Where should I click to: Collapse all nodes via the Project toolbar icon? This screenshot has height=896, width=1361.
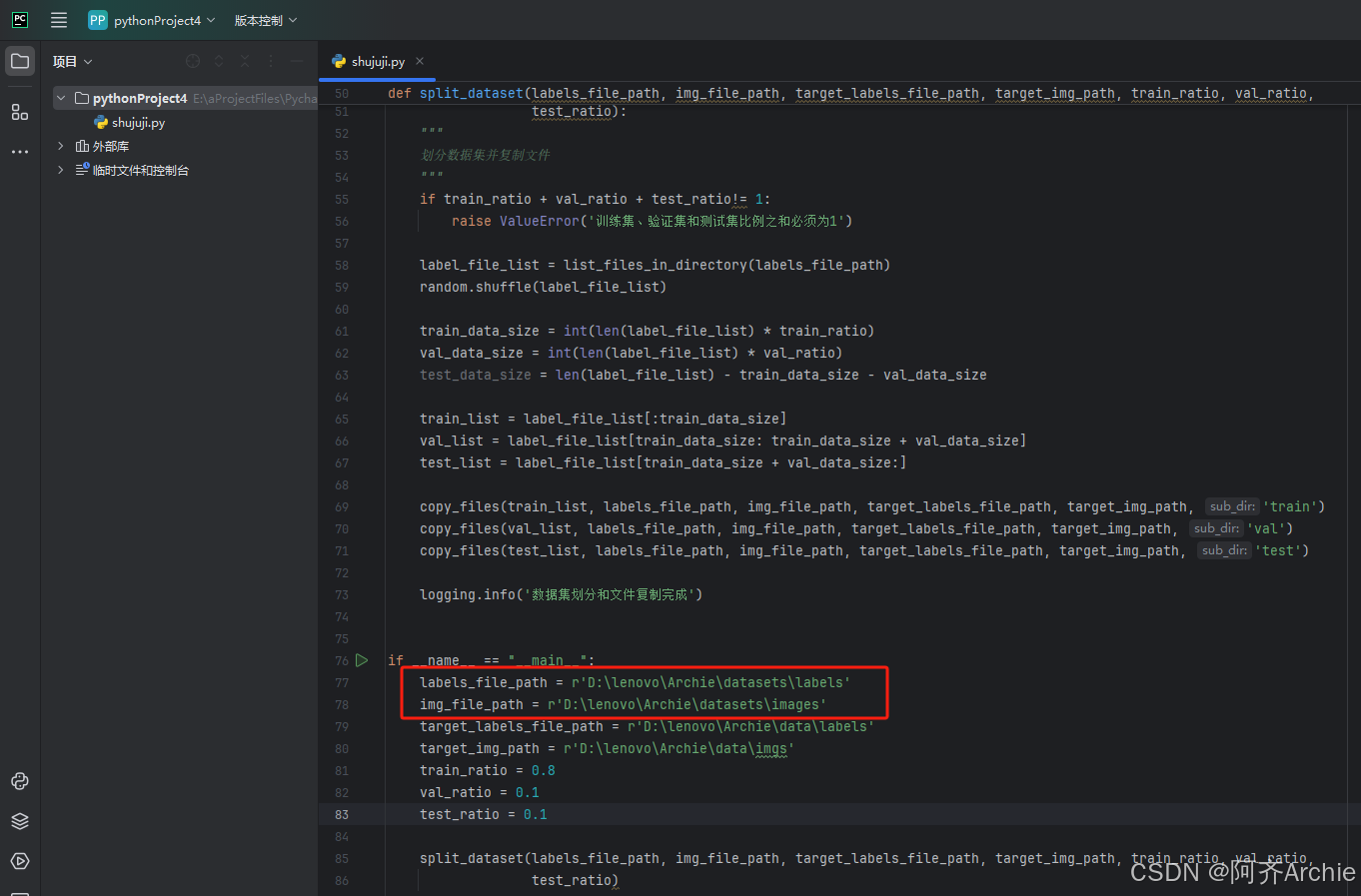coord(245,61)
